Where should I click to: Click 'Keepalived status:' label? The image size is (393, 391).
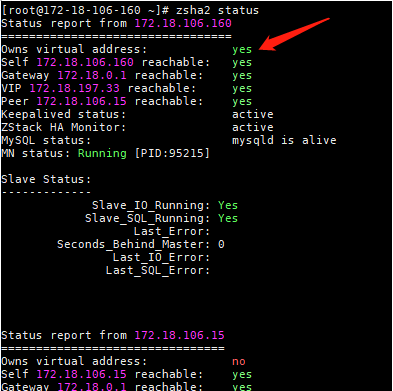(x=64, y=114)
